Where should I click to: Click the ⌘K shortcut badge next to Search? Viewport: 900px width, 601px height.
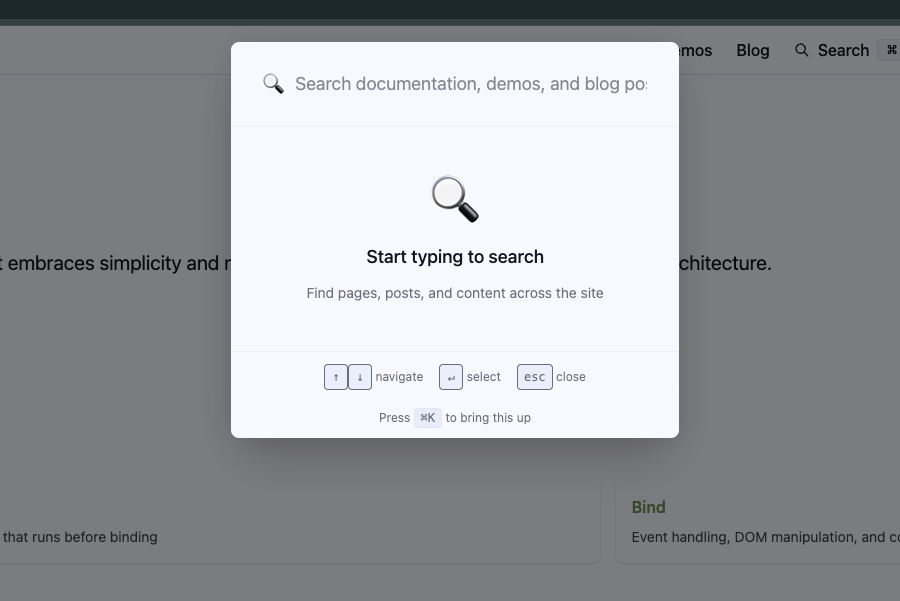[x=890, y=49]
